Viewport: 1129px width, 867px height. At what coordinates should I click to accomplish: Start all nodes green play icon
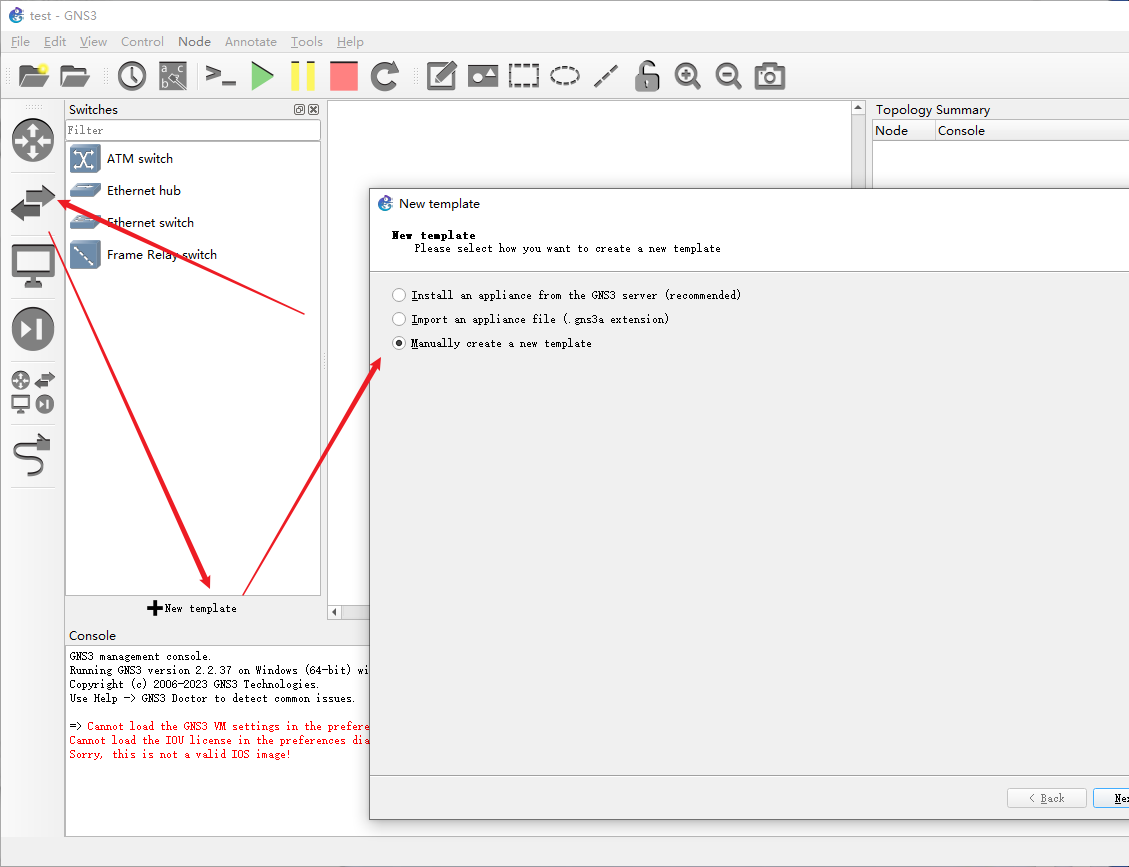(263, 76)
